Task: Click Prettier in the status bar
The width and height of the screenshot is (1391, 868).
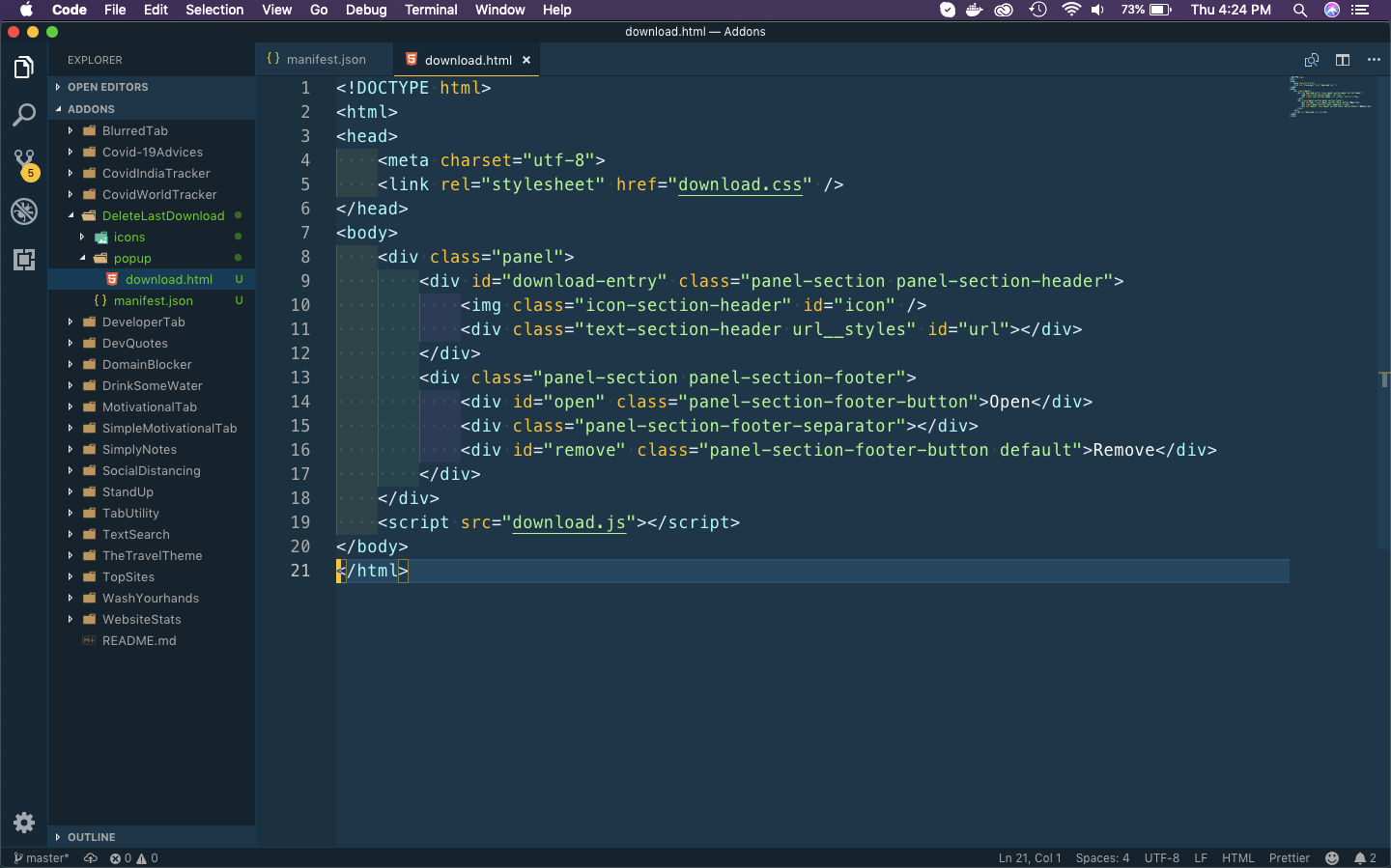Action: [1290, 858]
